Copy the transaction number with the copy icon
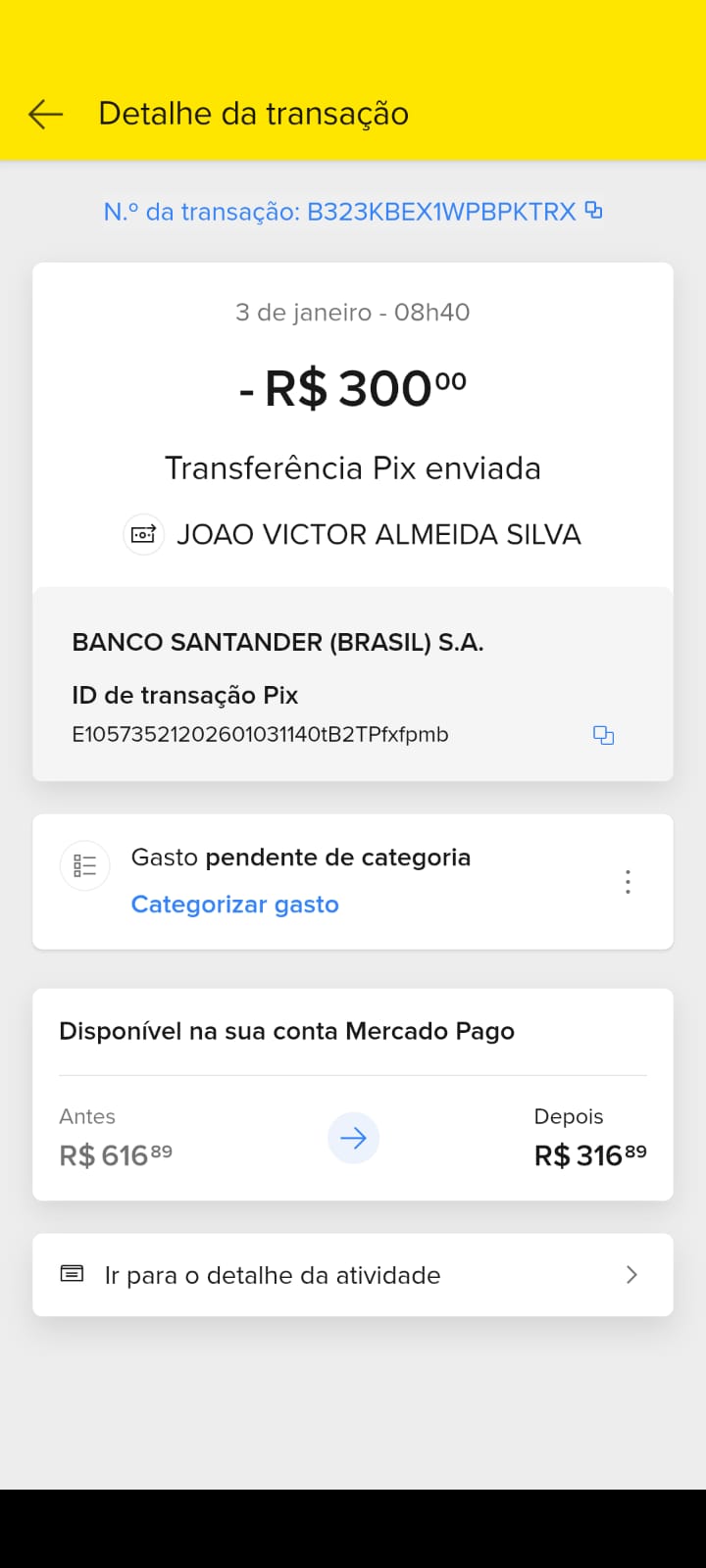The height and width of the screenshot is (1568, 706). [x=593, y=210]
